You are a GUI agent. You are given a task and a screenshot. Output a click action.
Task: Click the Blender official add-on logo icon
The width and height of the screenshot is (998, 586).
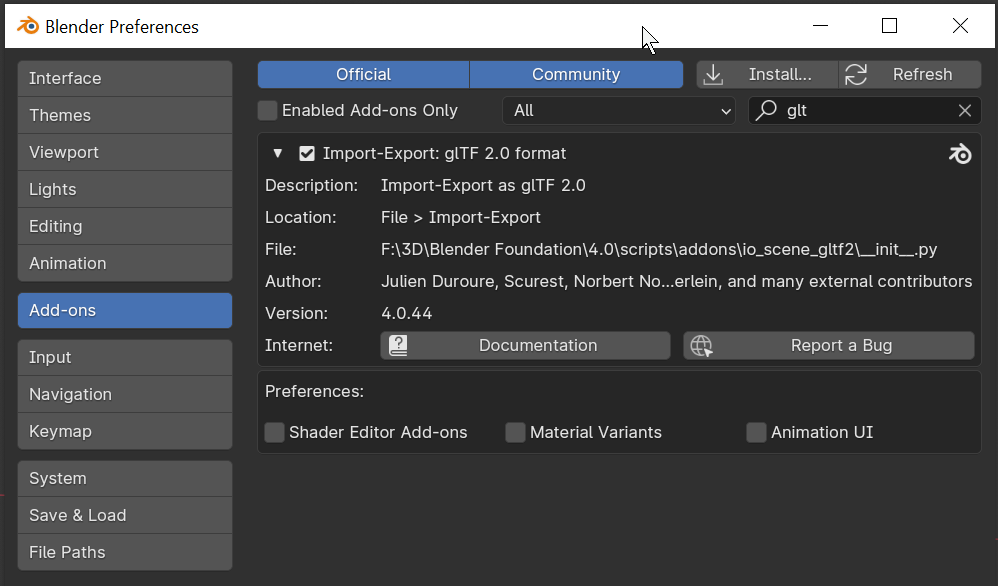[960, 153]
